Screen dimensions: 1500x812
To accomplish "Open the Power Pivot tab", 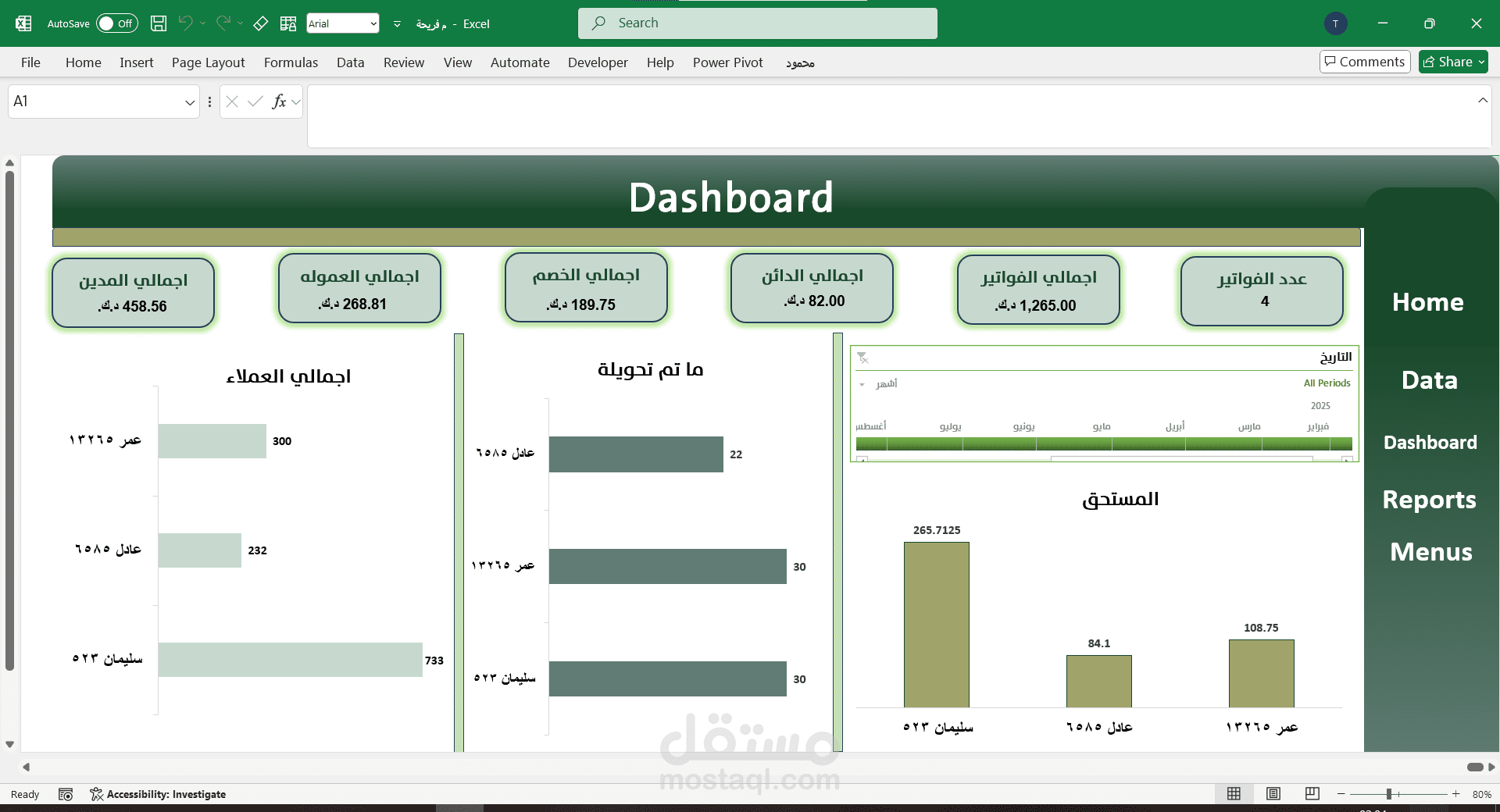I will pyautogui.click(x=727, y=62).
